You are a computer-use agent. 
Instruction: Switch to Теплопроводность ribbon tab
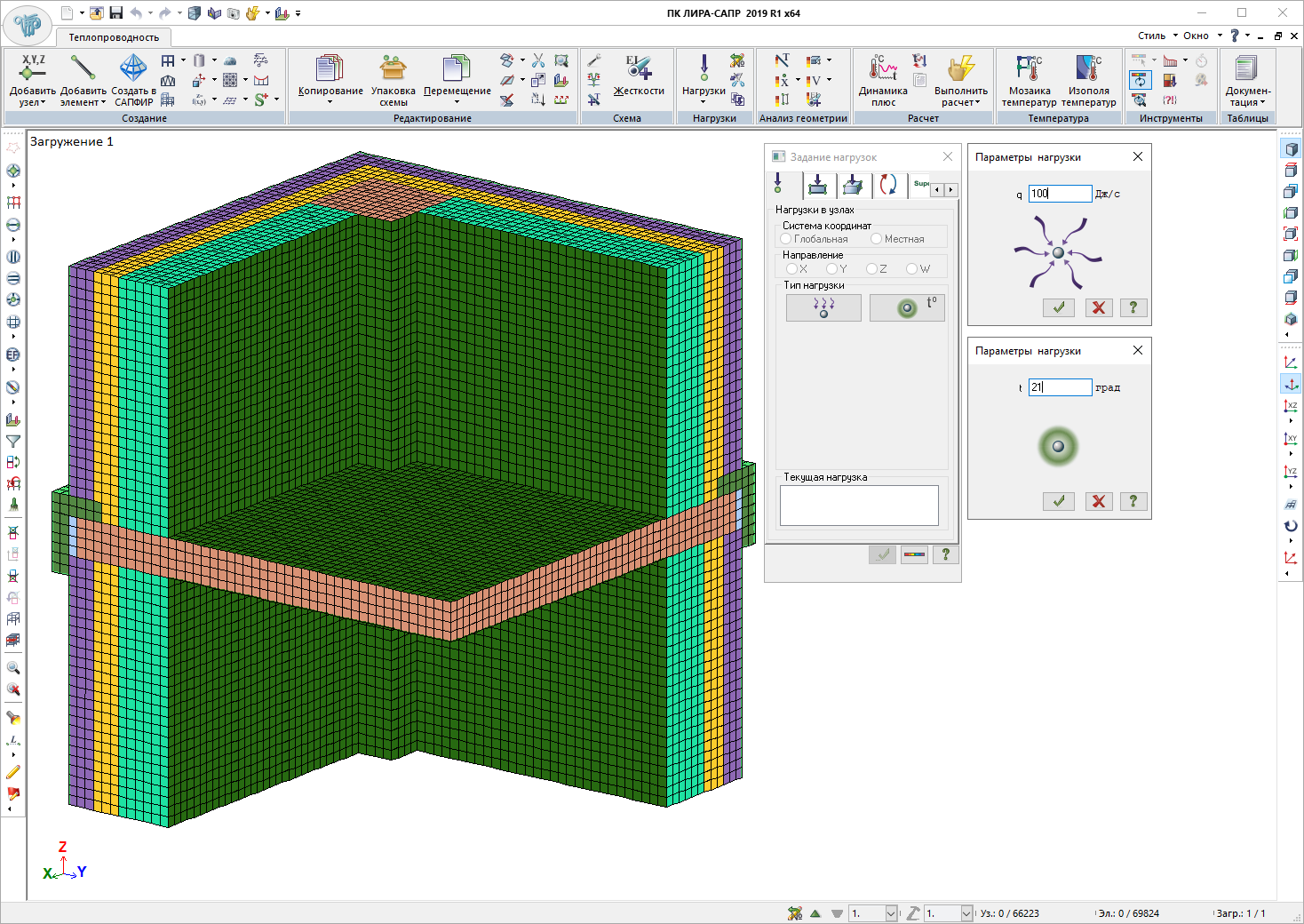pyautogui.click(x=114, y=37)
